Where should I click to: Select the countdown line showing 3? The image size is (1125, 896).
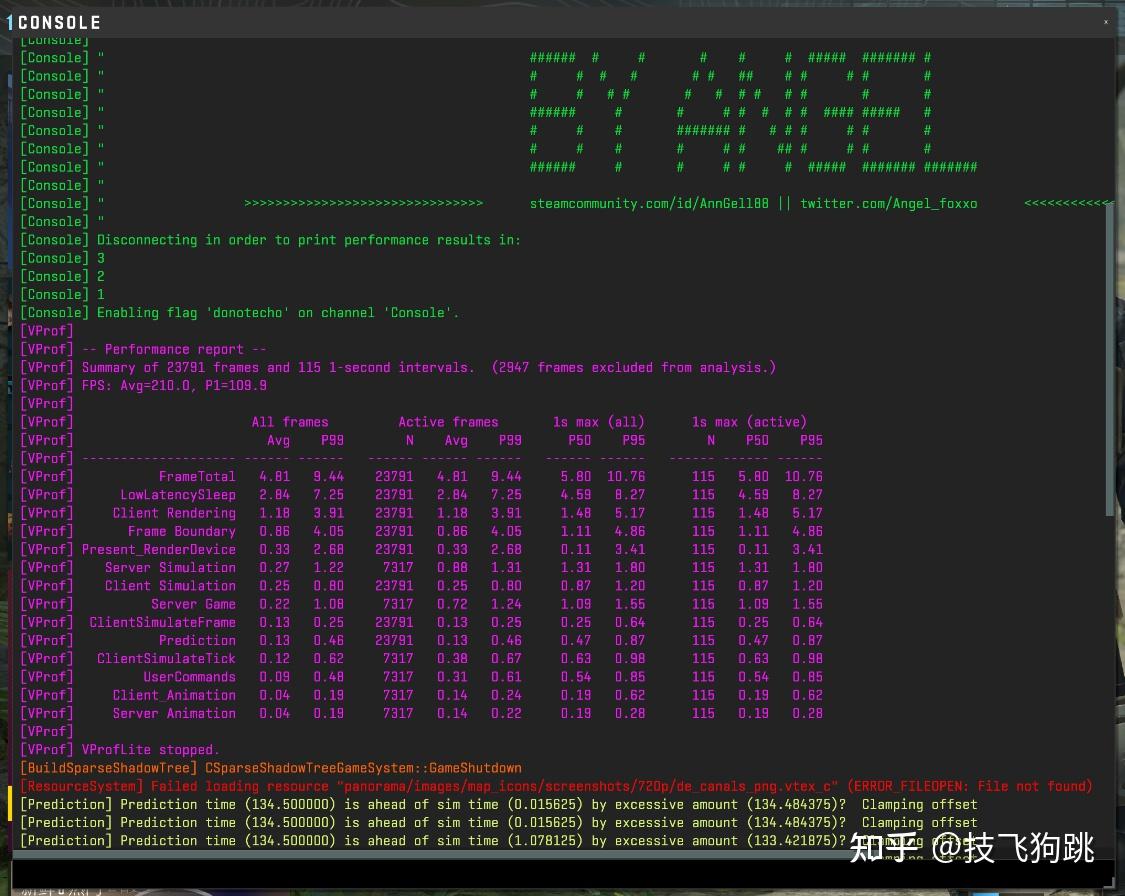click(x=62, y=258)
